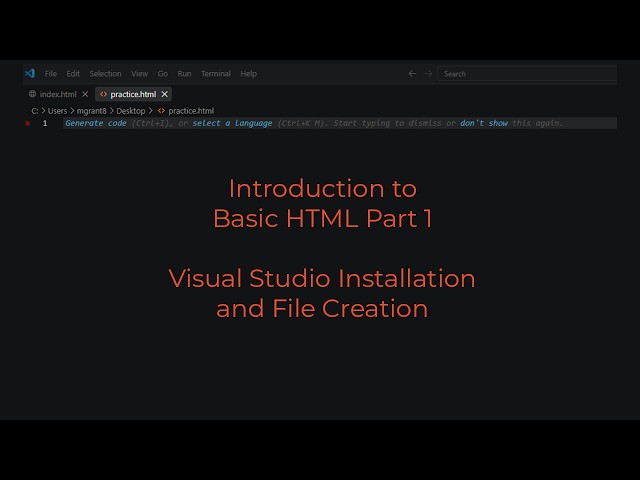This screenshot has height=480, width=640.
Task: Close the index.html tab
Action: tap(85, 94)
